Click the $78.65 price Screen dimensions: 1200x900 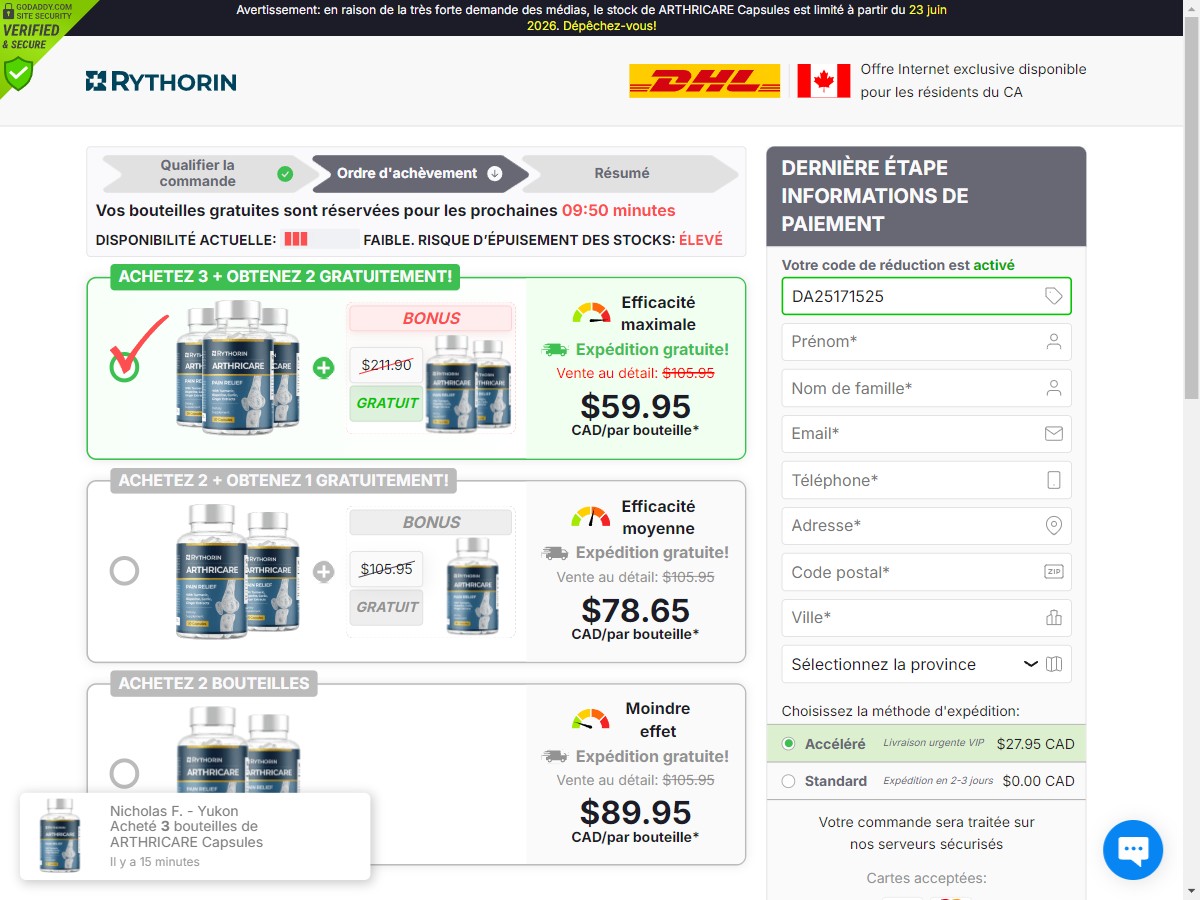pos(635,610)
